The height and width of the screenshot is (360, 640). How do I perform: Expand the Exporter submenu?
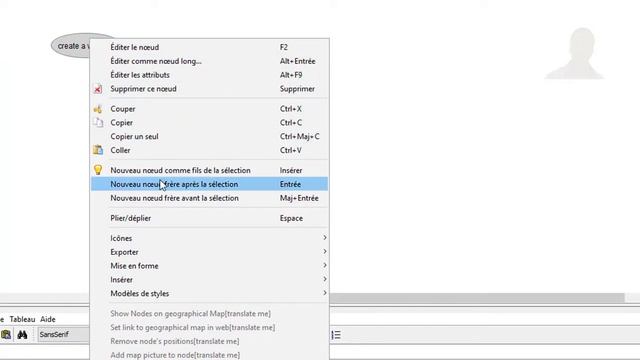coord(209,252)
